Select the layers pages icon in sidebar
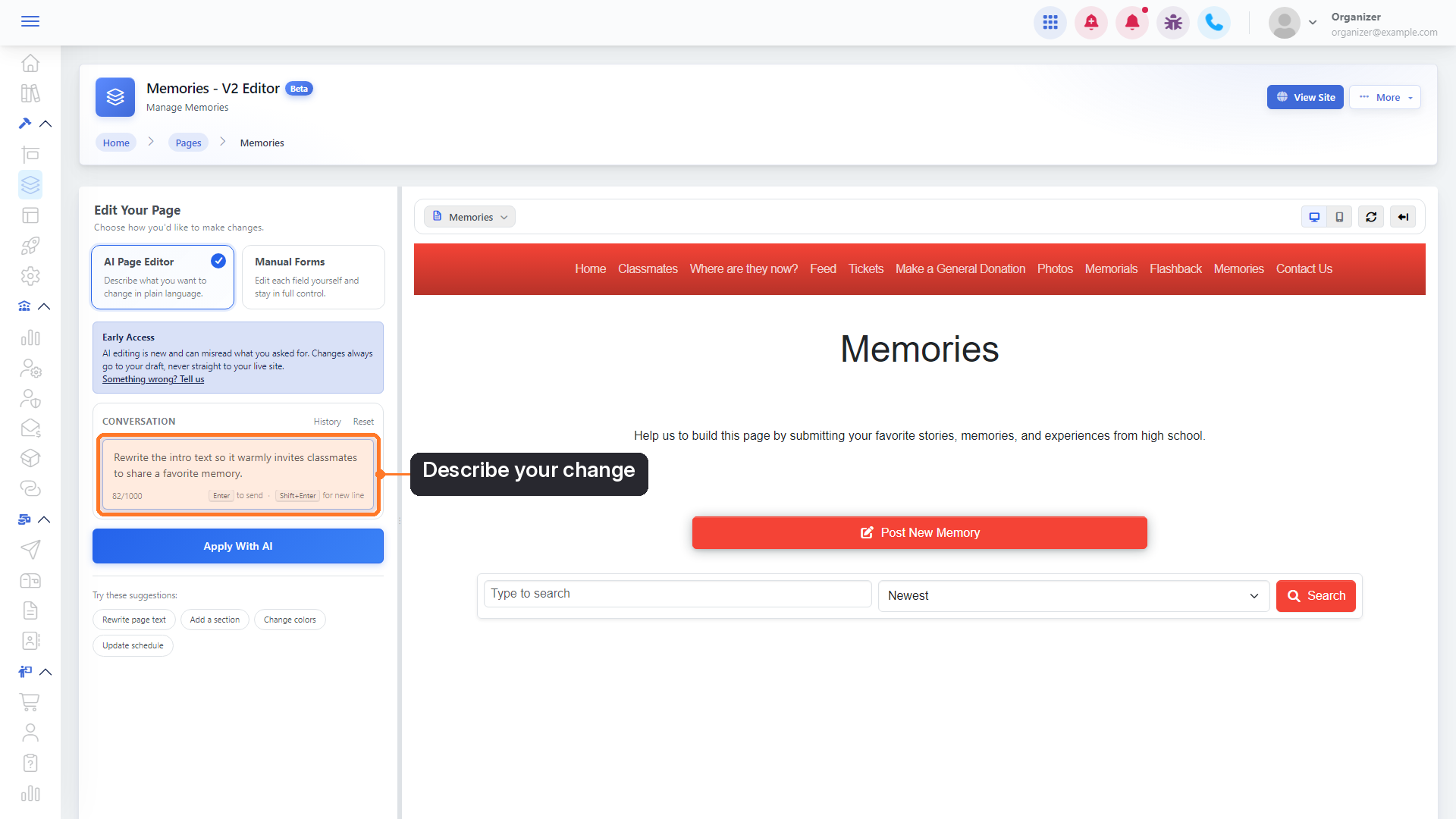 click(x=30, y=184)
